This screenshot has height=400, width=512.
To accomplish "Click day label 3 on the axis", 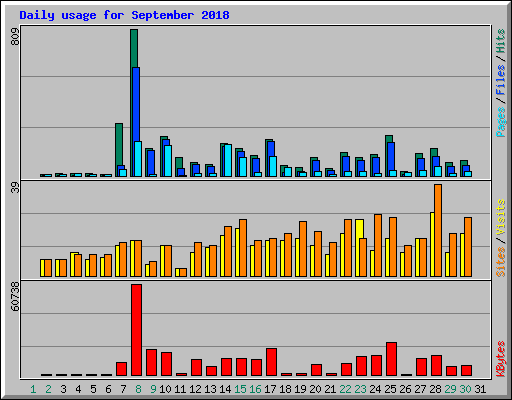I will [x=63, y=389].
